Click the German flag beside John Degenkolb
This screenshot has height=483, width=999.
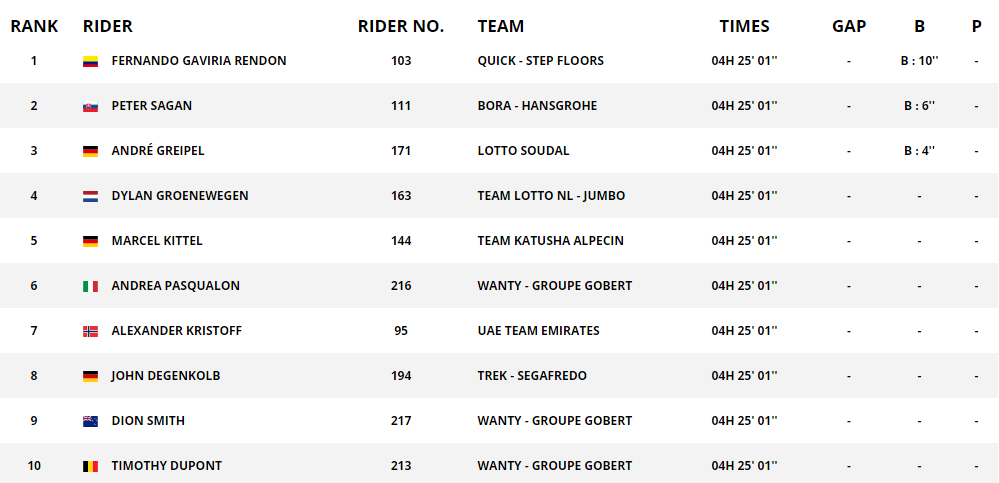tap(90, 377)
